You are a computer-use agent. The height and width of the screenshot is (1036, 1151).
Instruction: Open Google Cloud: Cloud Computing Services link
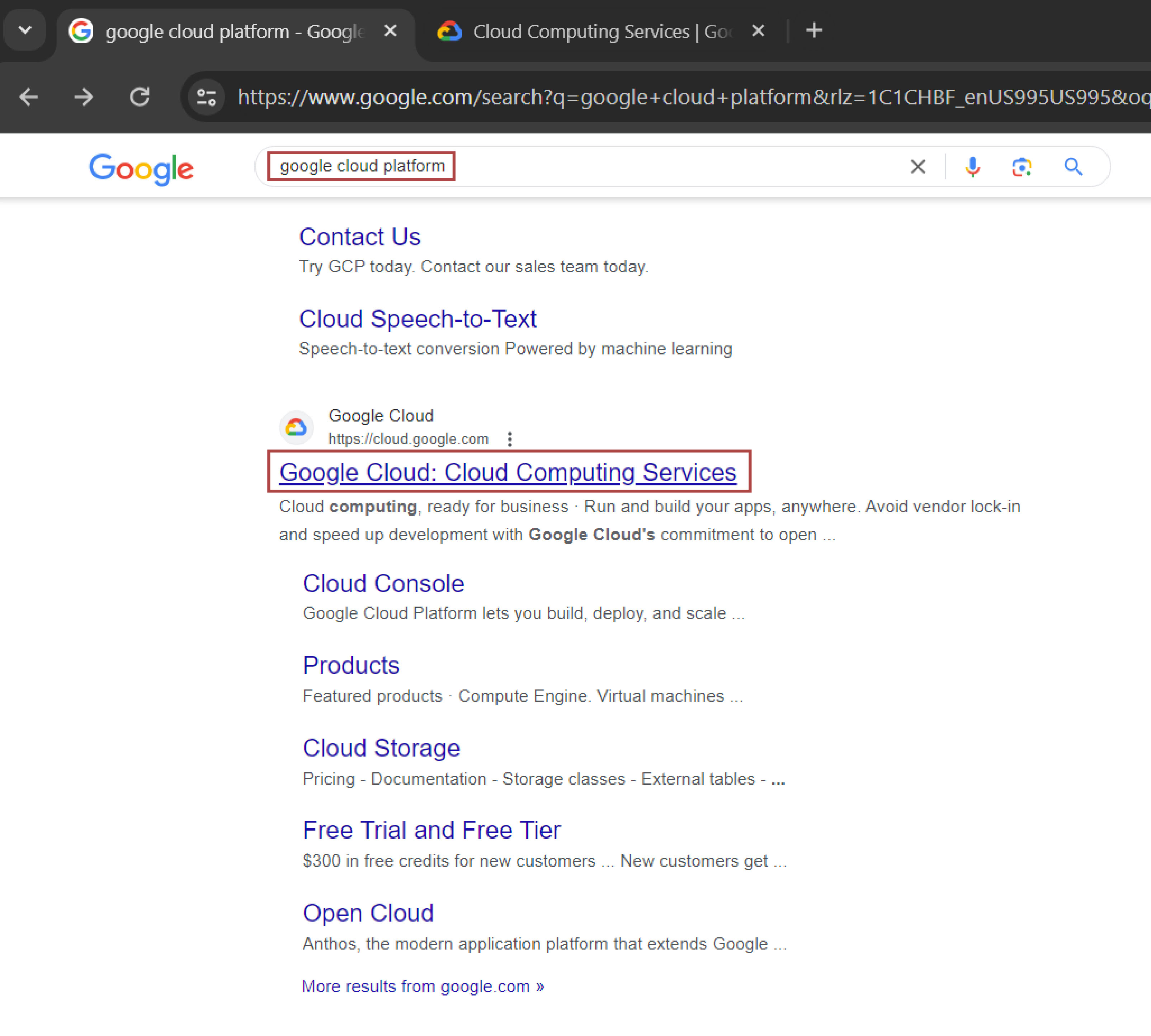508,472
